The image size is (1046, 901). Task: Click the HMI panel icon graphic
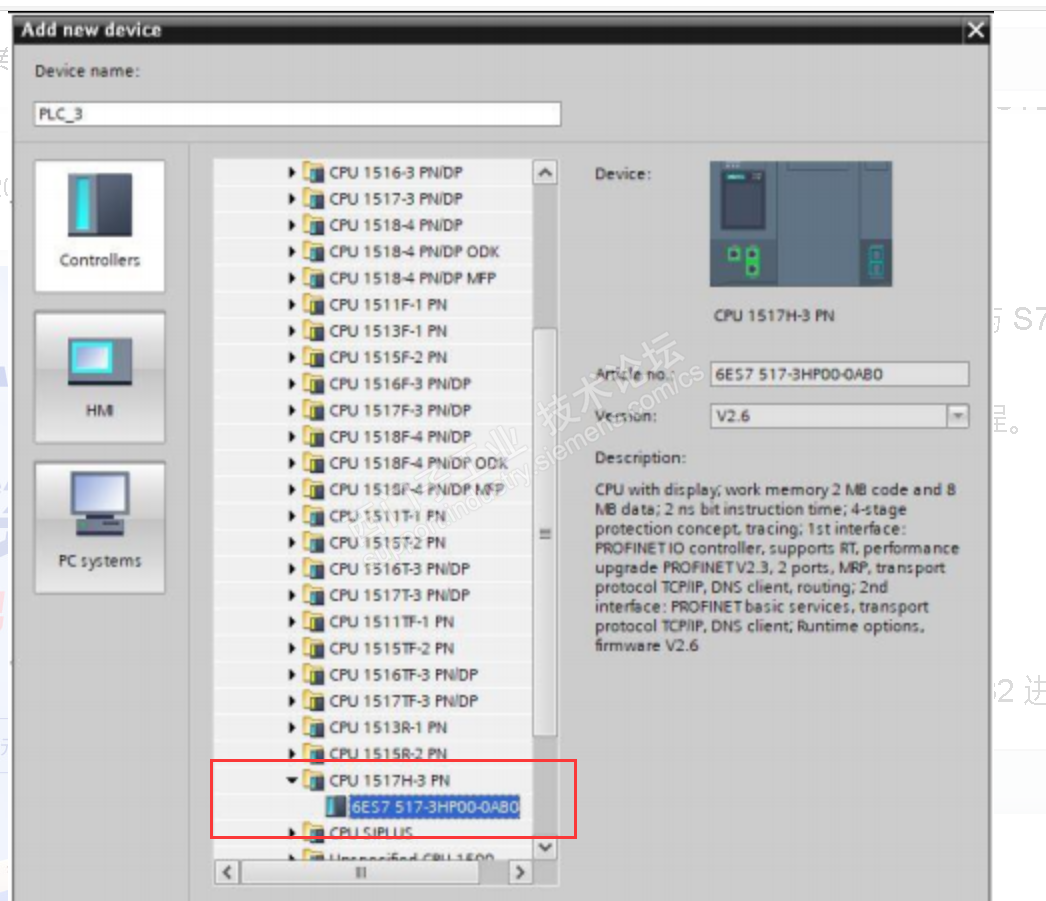click(100, 361)
